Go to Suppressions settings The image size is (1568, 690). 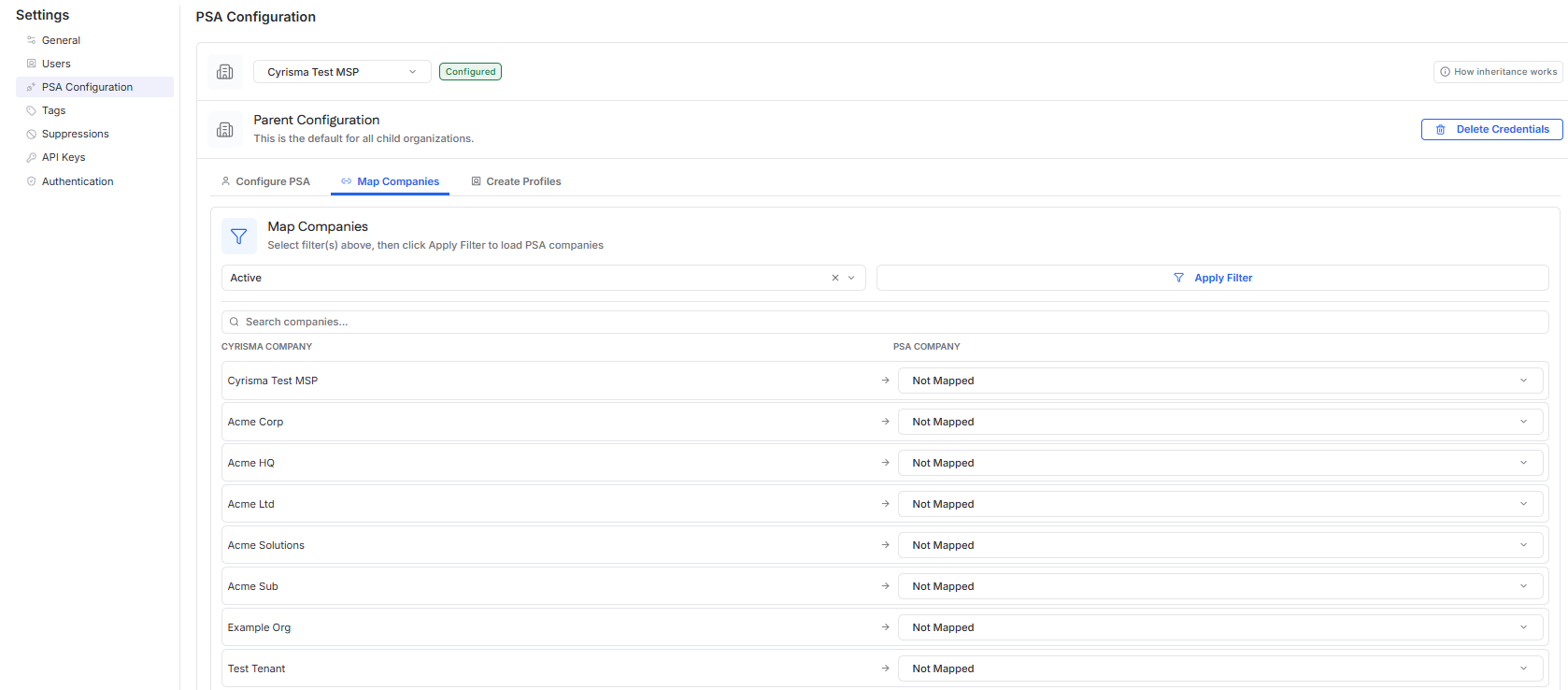coord(94,134)
